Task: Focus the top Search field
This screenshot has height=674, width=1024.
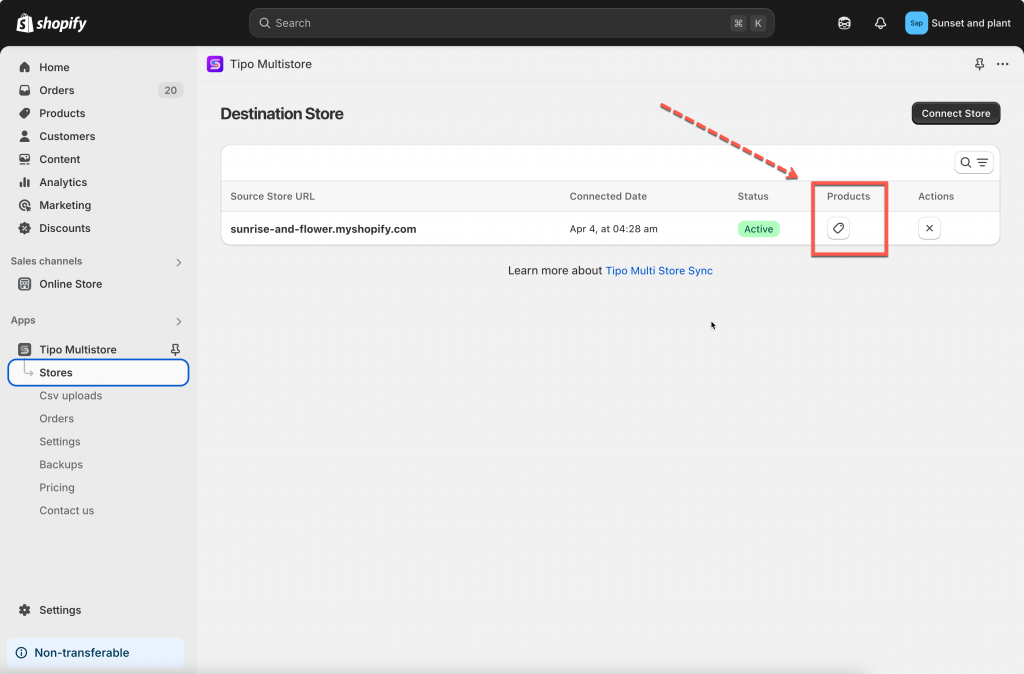Action: pyautogui.click(x=511, y=23)
